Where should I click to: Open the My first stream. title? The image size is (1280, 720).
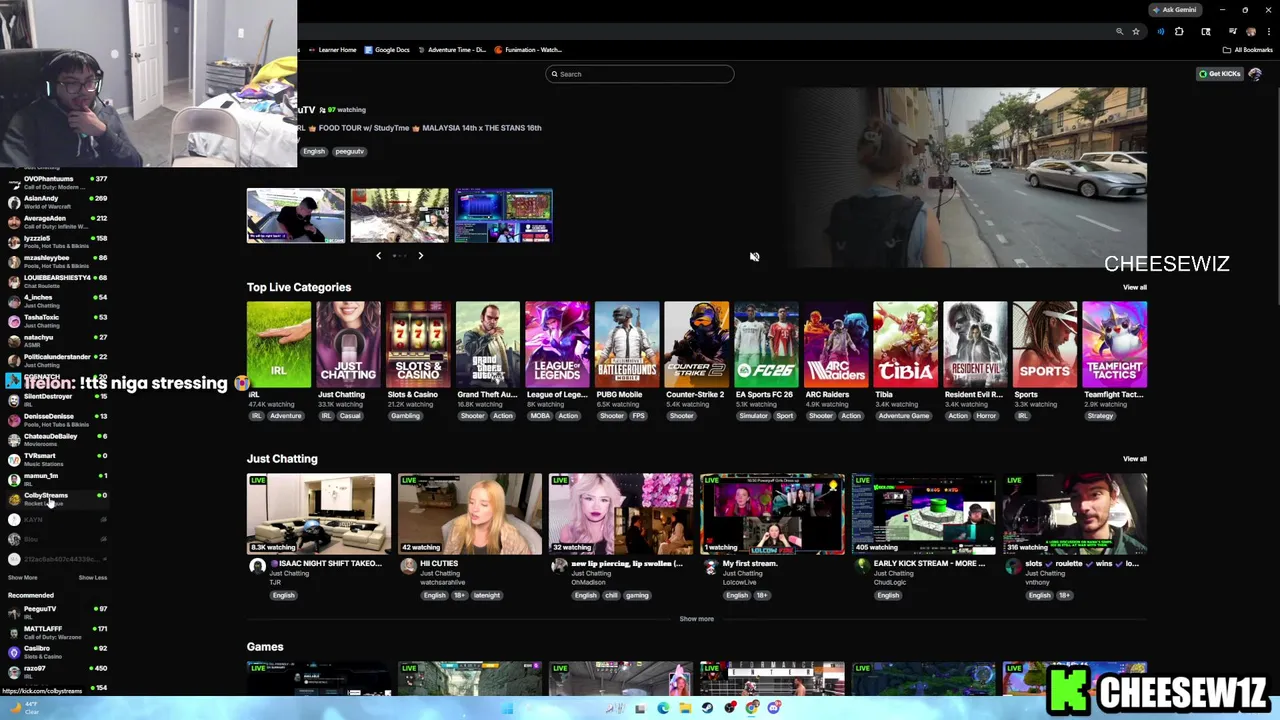(x=750, y=564)
